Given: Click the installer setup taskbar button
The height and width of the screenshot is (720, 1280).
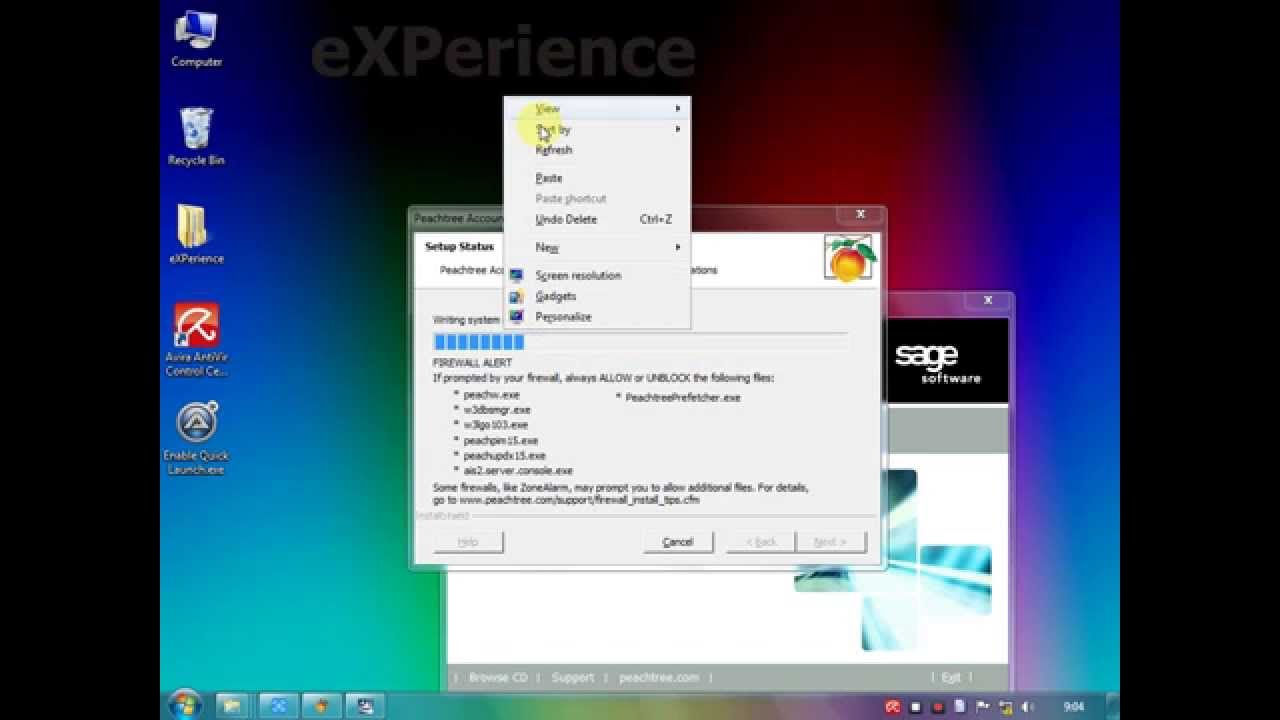Looking at the screenshot, I should coord(365,705).
